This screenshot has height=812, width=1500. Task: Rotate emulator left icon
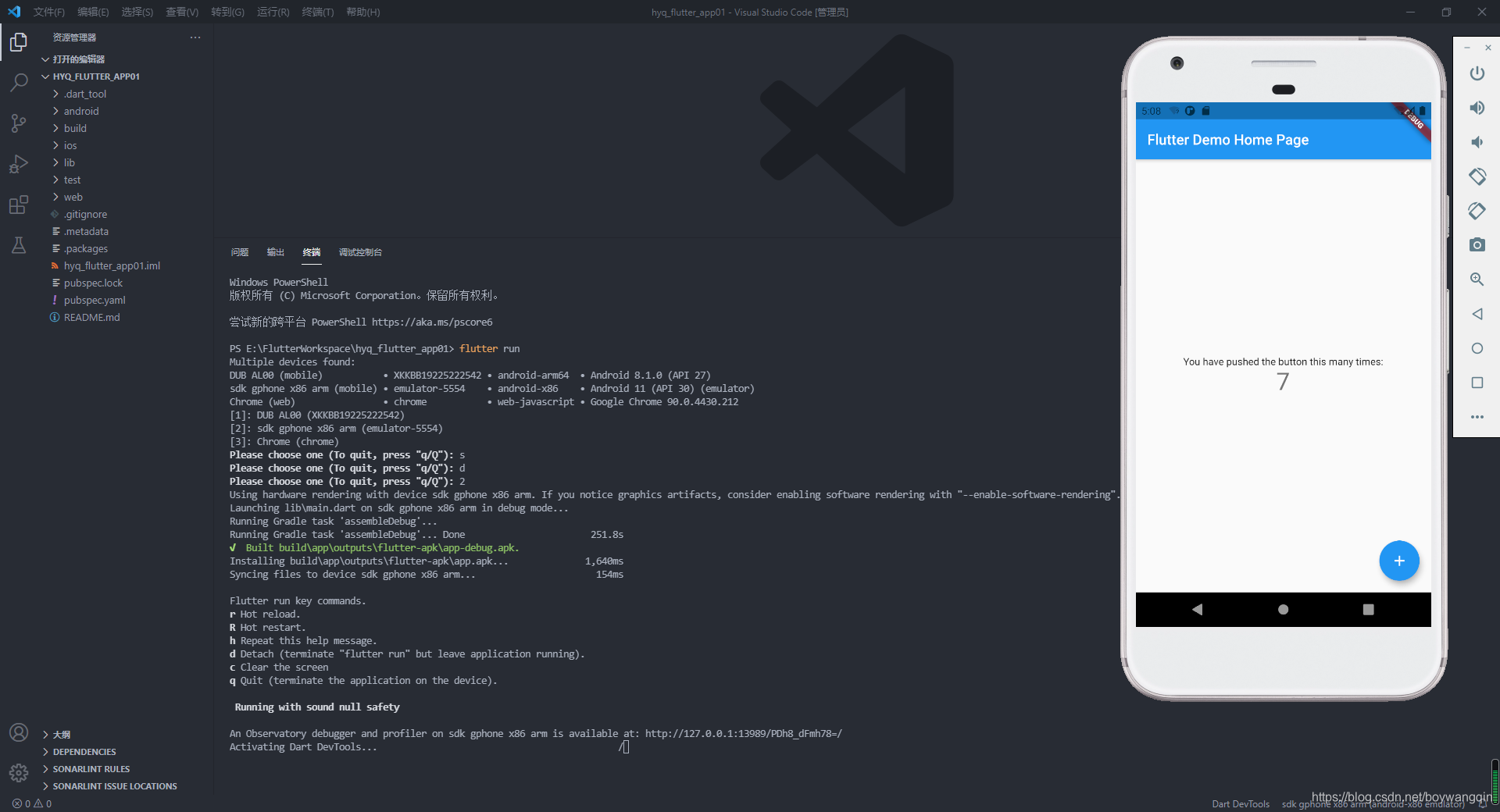[x=1477, y=176]
